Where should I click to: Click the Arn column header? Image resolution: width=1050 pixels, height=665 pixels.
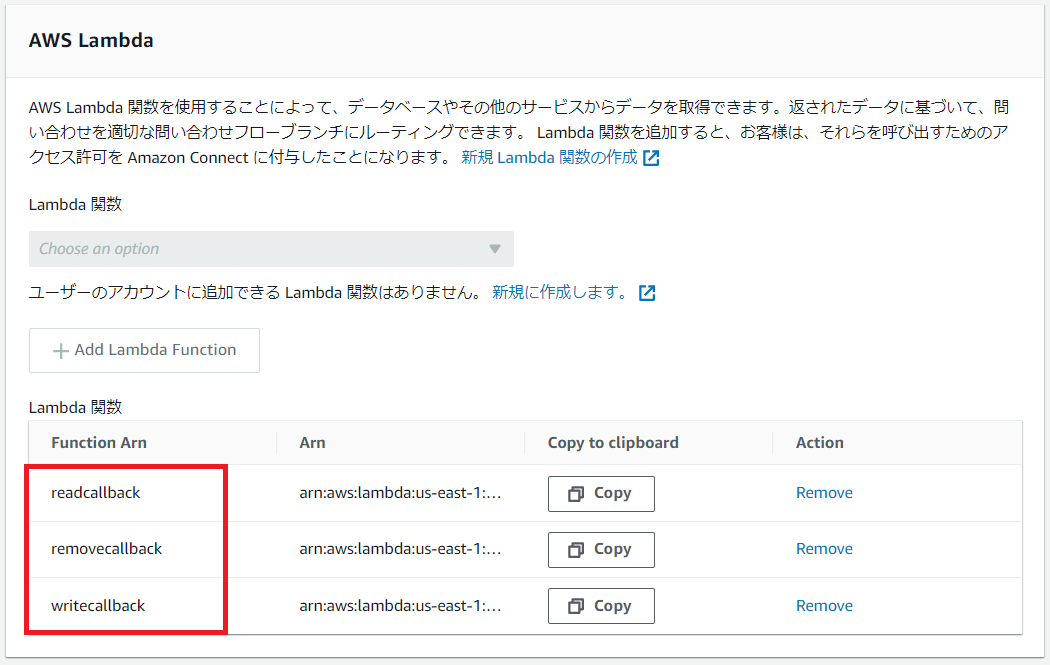click(312, 443)
